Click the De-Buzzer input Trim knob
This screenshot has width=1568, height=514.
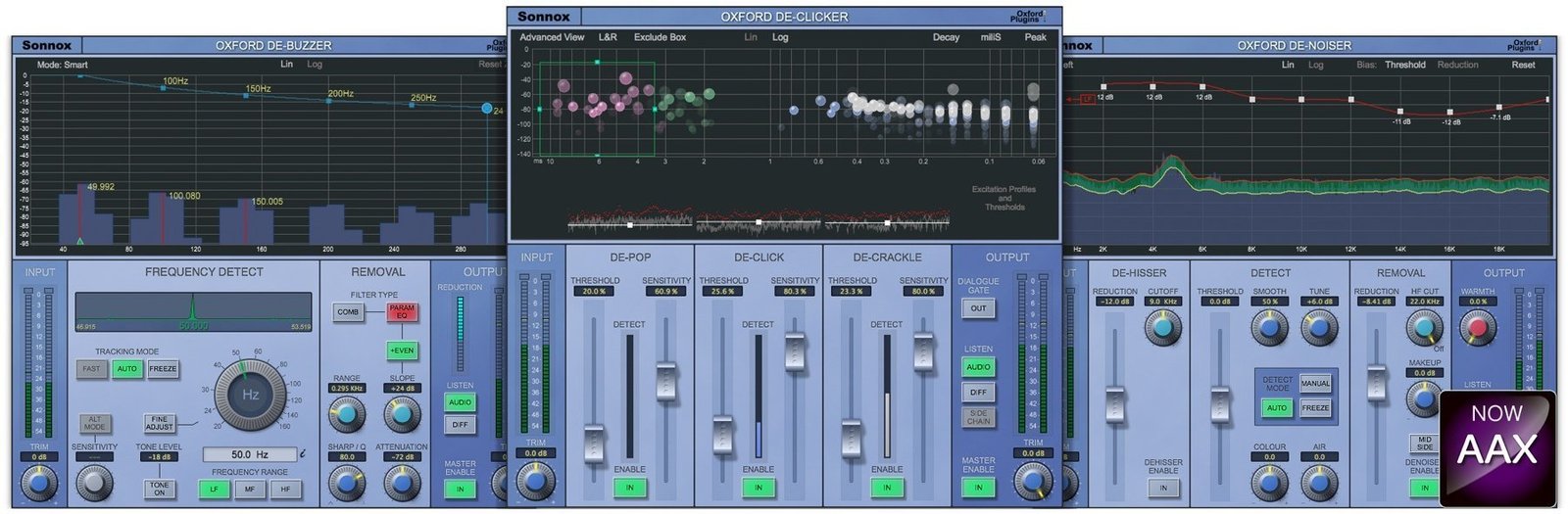pos(39,483)
